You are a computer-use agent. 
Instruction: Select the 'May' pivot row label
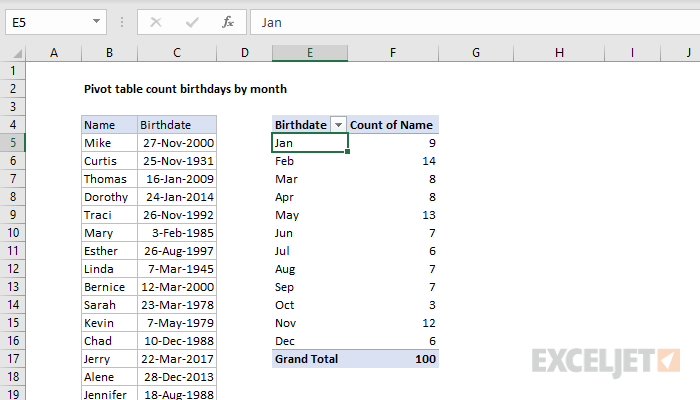[310, 215]
